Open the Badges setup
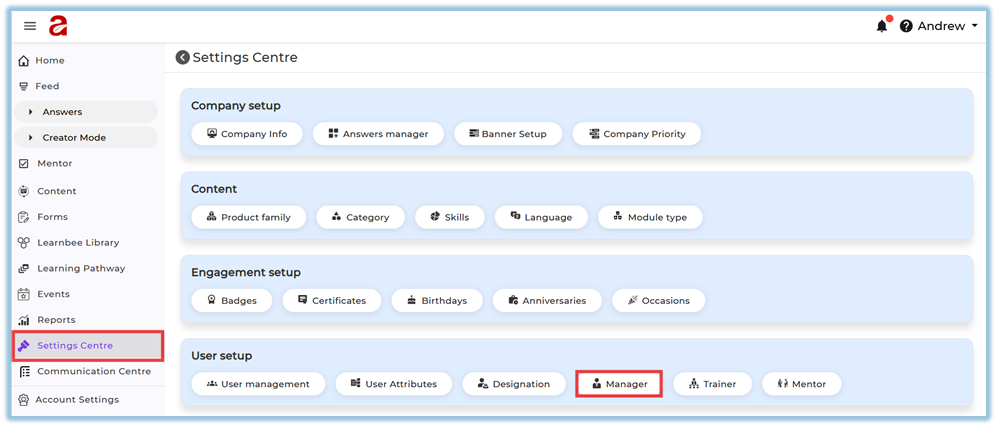Screen dimensions: 997x427 pyautogui.click(x=231, y=300)
